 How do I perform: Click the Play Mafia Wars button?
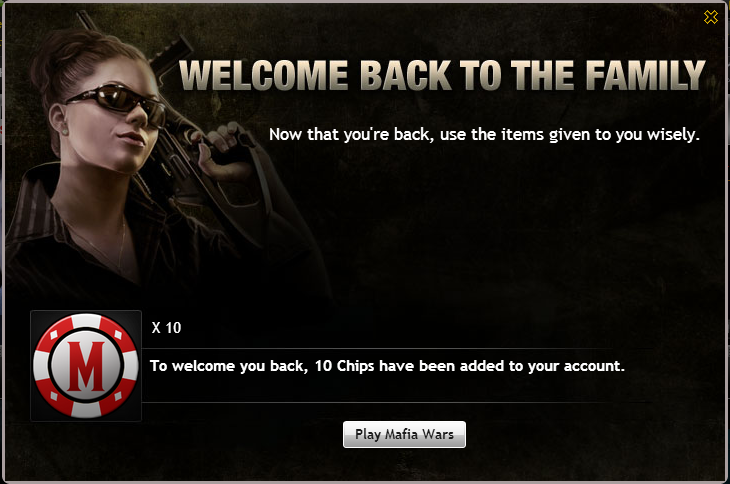(x=404, y=434)
